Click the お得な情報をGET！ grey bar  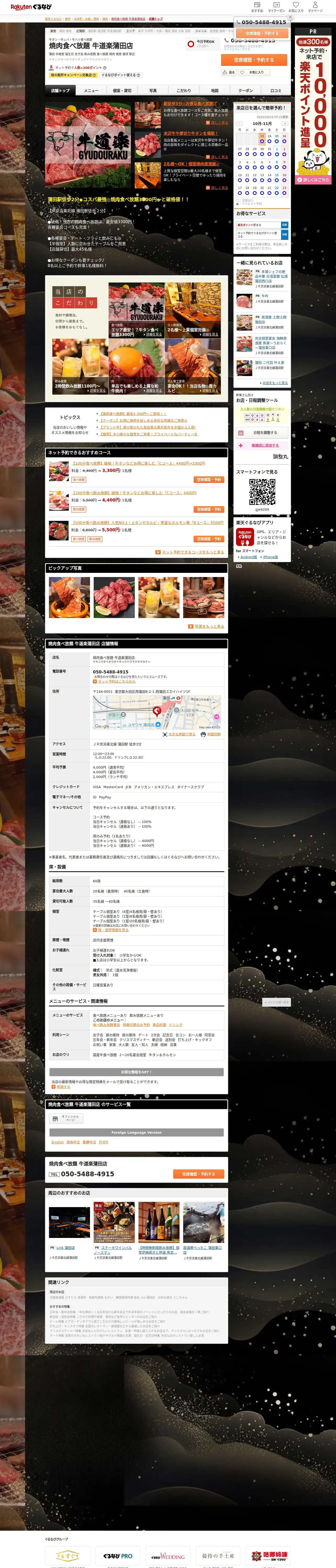click(137, 1072)
